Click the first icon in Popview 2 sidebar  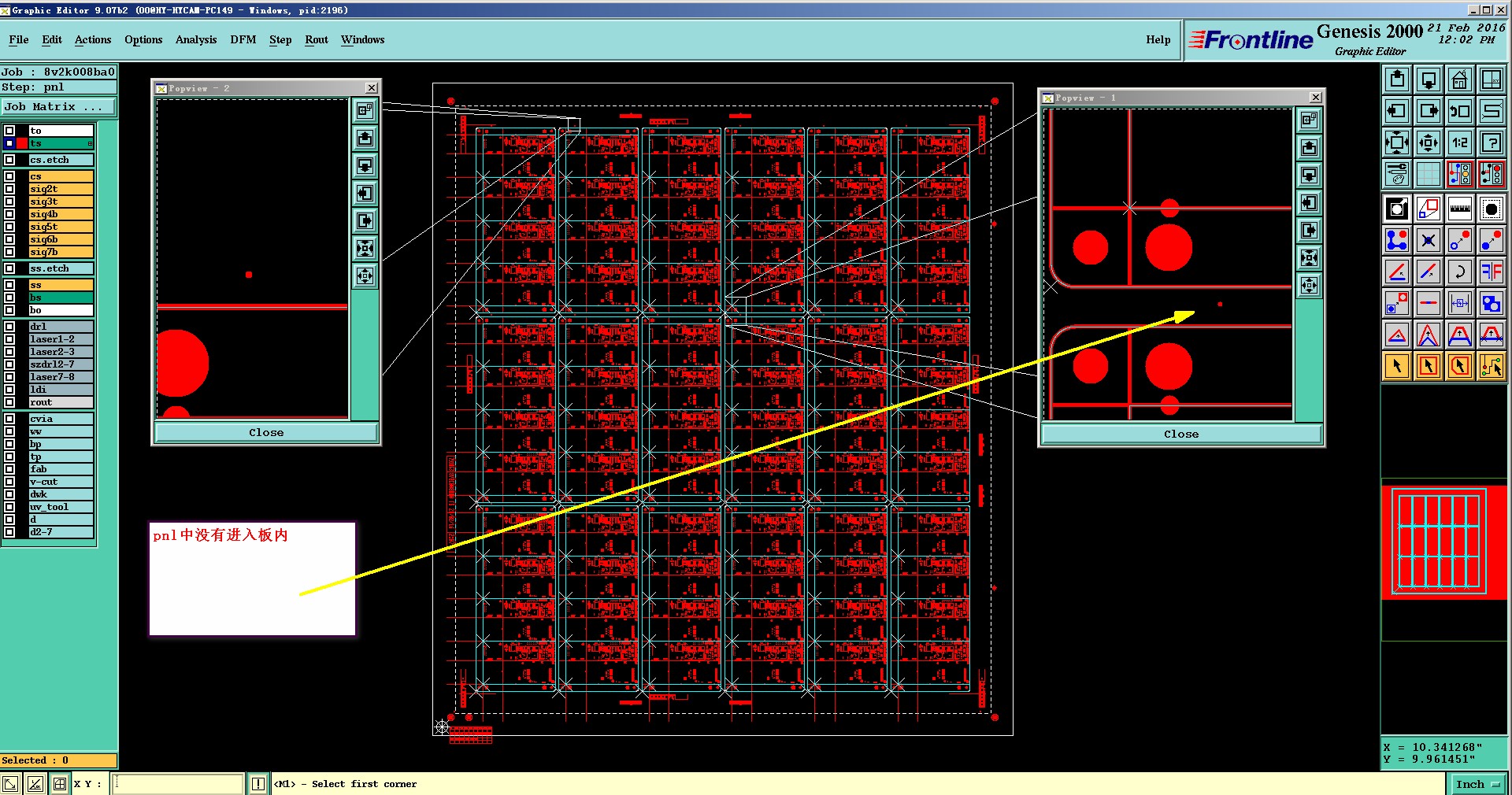(x=365, y=110)
